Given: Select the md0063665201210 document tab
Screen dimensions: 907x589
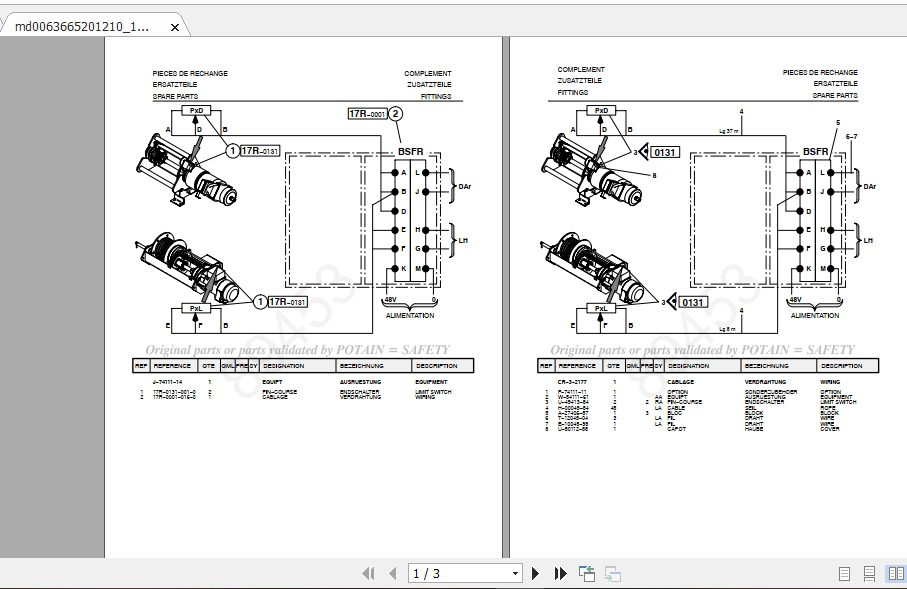Looking at the screenshot, I should (x=85, y=28).
